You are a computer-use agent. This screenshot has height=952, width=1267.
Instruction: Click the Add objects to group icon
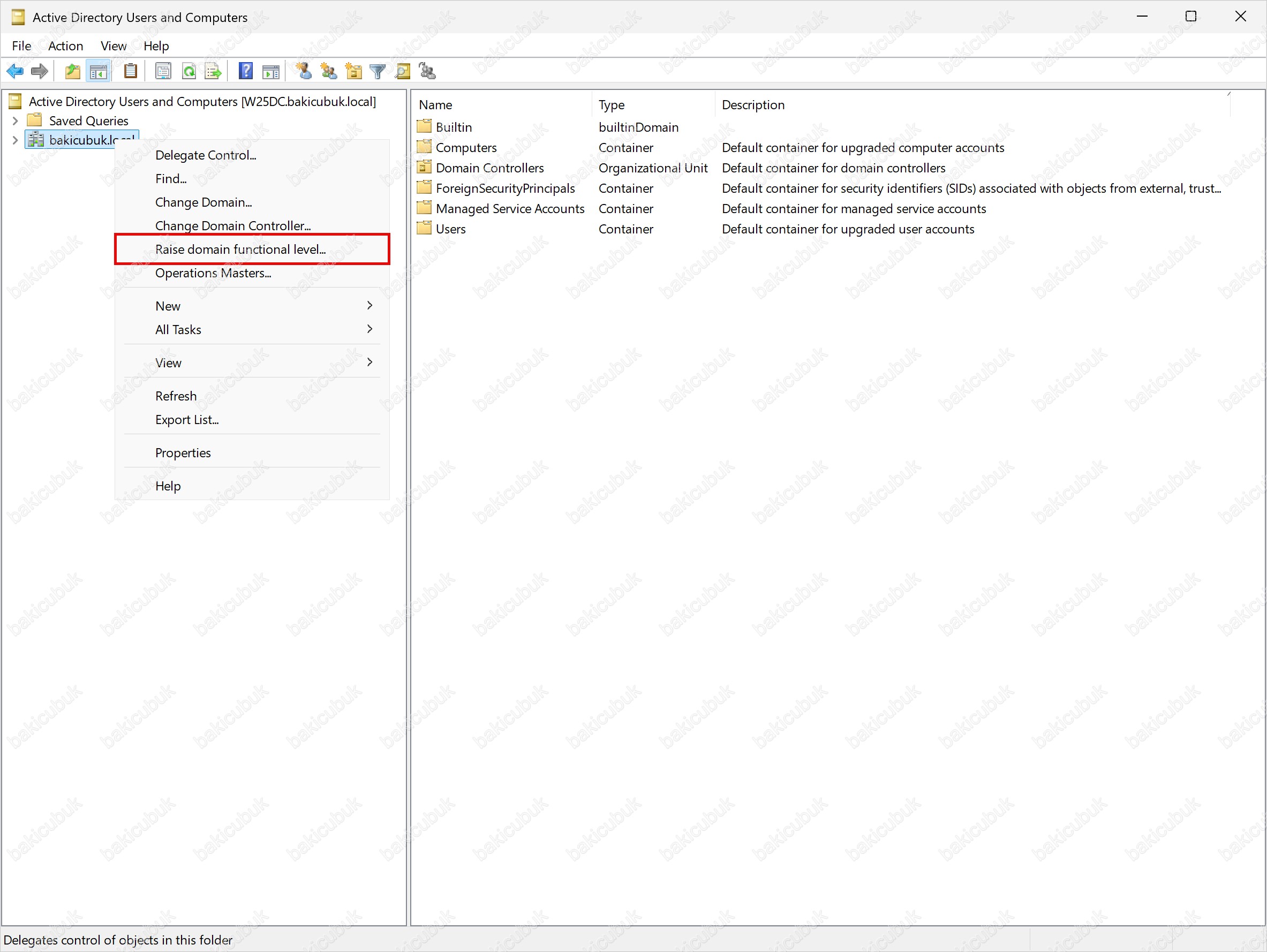point(427,72)
